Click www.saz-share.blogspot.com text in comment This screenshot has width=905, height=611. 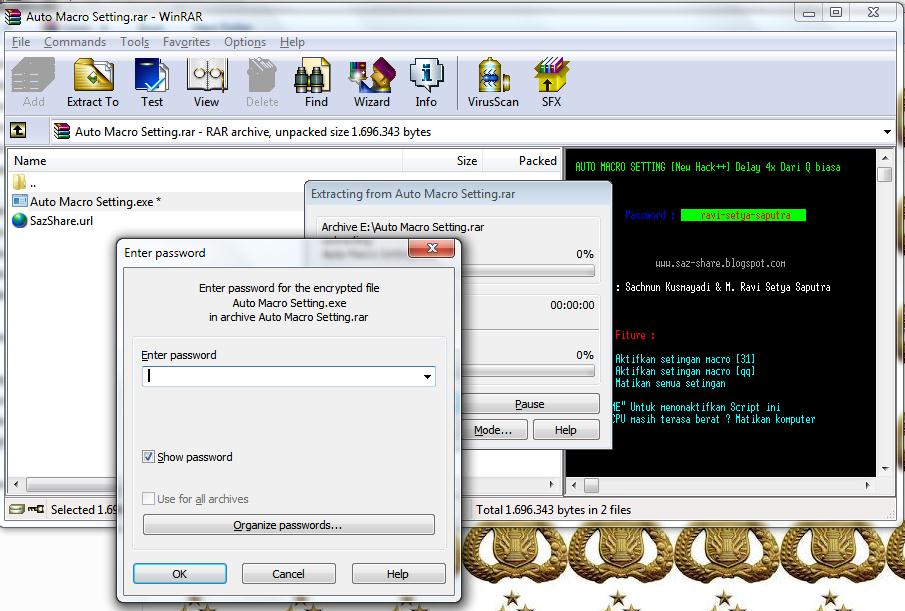[x=720, y=263]
